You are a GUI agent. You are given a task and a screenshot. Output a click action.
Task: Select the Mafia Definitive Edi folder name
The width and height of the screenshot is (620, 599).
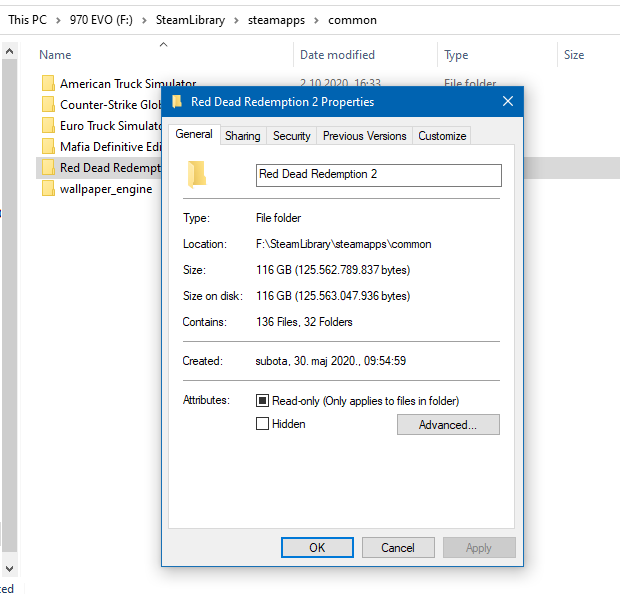coord(110,146)
